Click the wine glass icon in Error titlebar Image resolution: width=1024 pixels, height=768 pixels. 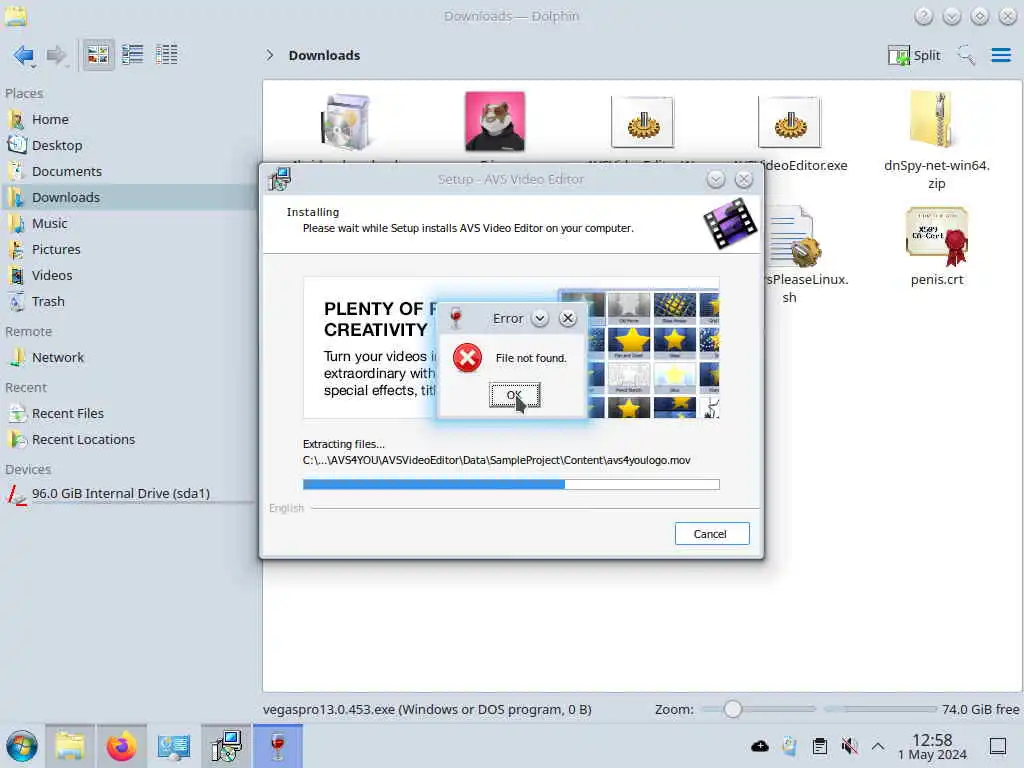pyautogui.click(x=456, y=318)
